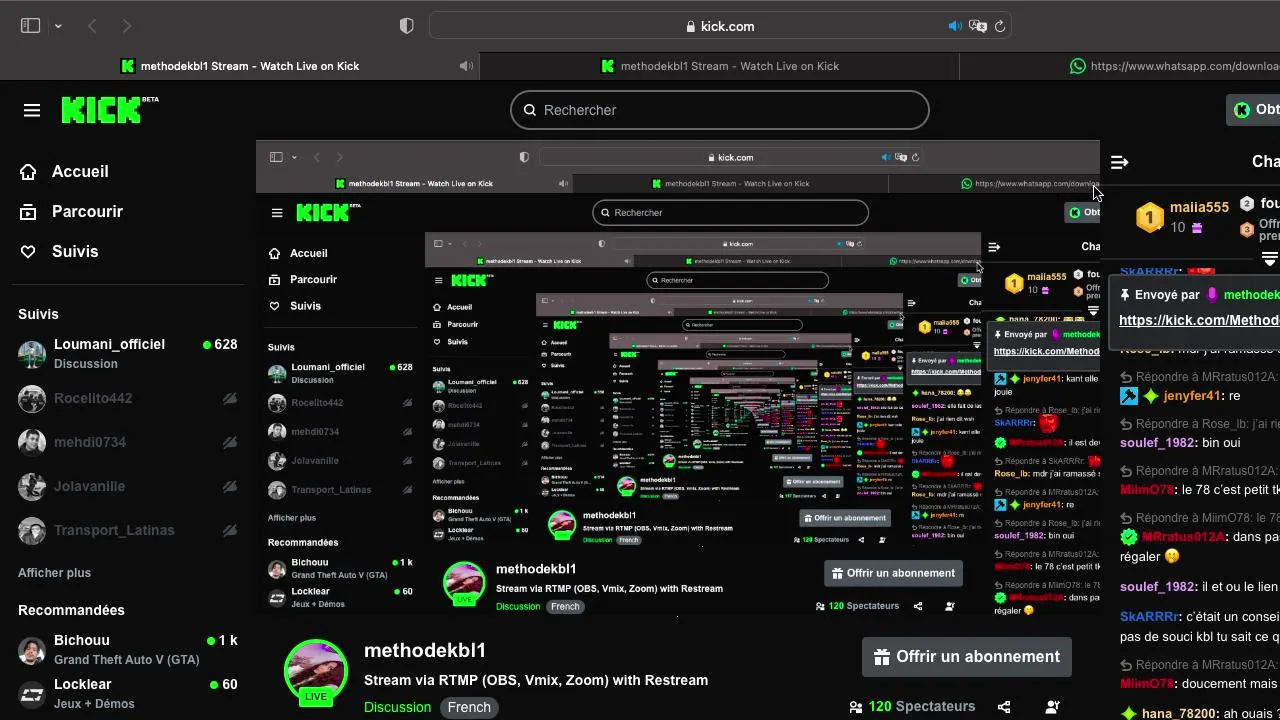The height and width of the screenshot is (720, 1280).
Task: Click the green verified badge beside MRratus012A in the main chat panel
Action: (x=1129, y=537)
